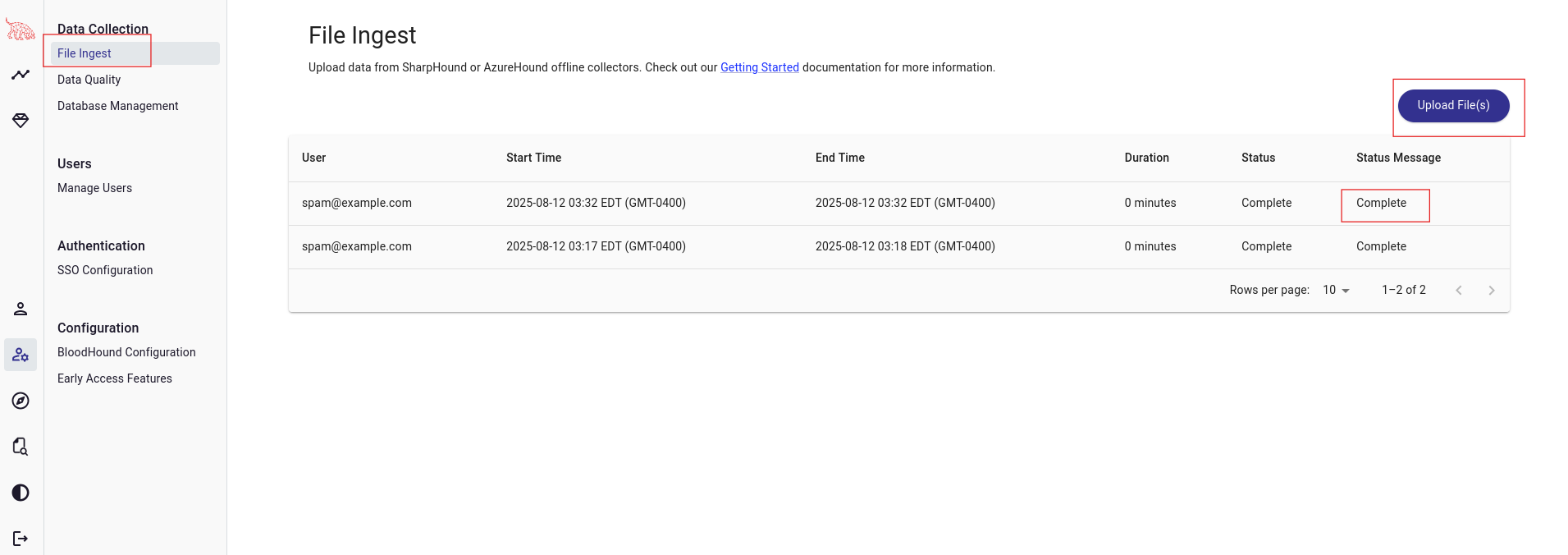Select the Administration user-gear icon
Viewport: 1568px width, 555px height.
coord(21,355)
